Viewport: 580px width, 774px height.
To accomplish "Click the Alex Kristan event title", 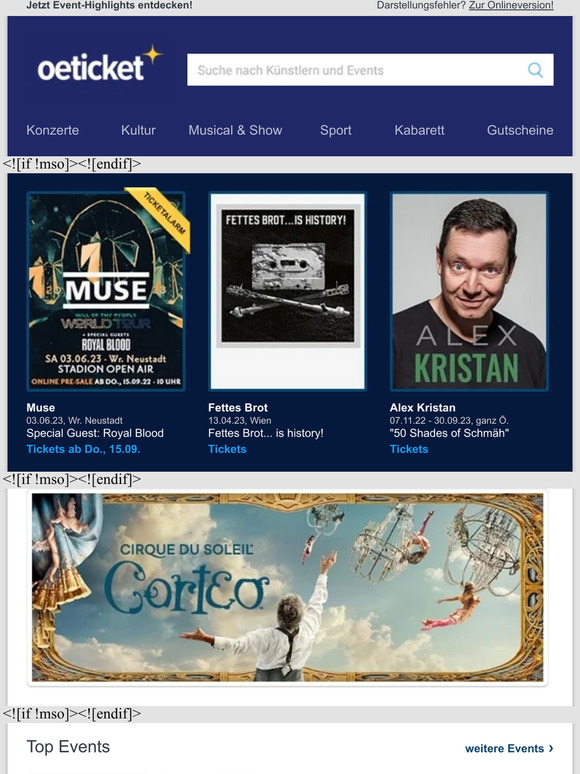I will pos(423,408).
